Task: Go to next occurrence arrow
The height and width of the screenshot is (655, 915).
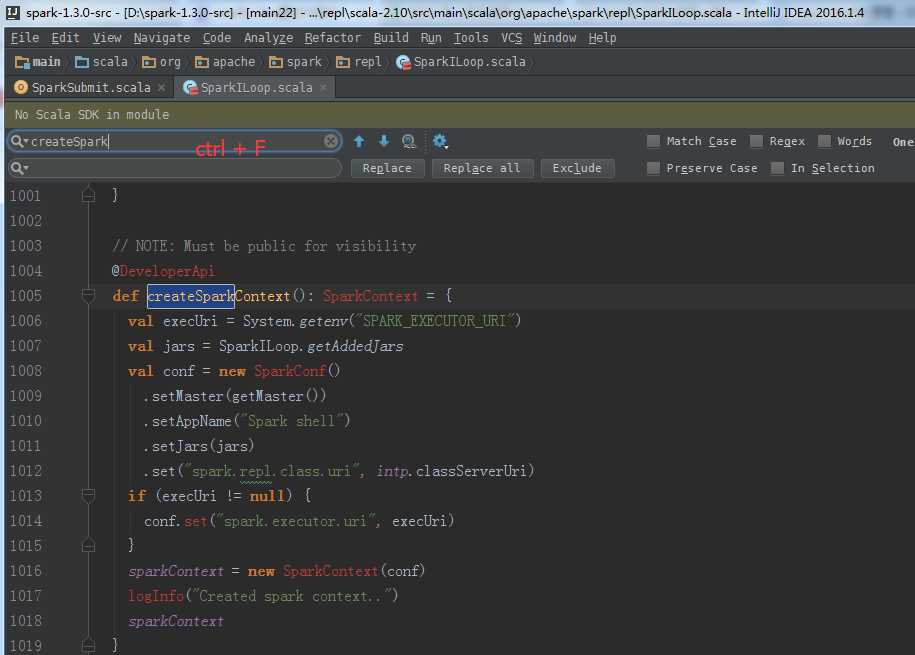Action: [x=384, y=141]
